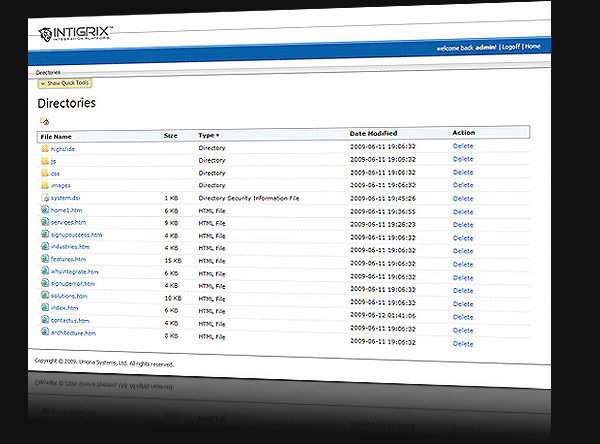Delete the js directory

(x=463, y=159)
